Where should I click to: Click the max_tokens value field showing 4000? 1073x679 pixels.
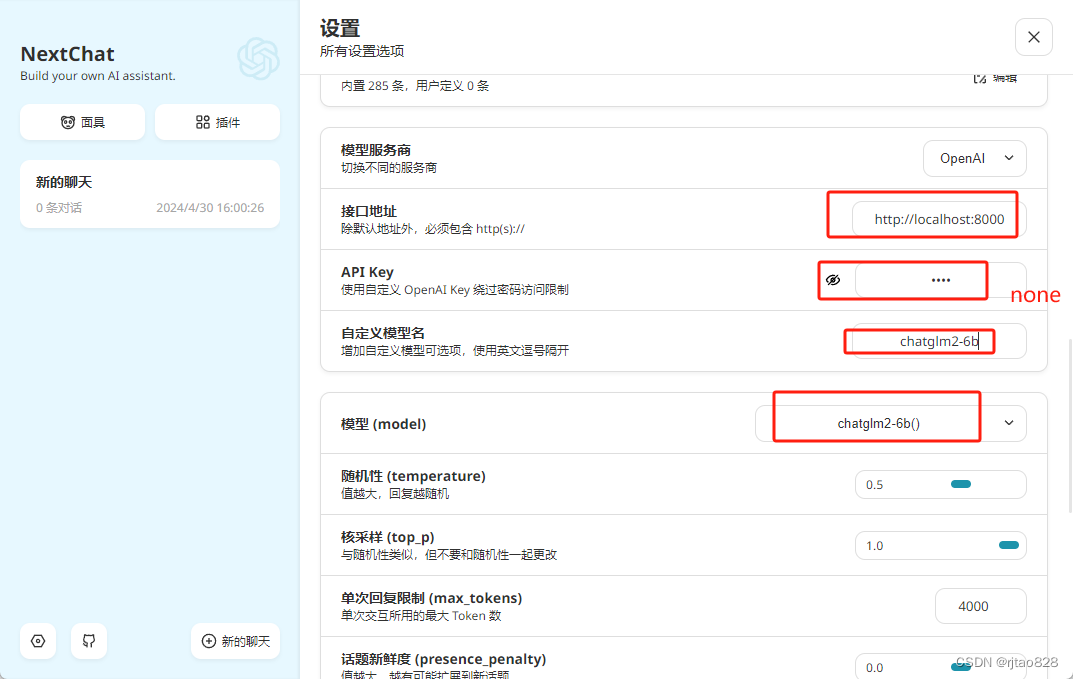click(980, 605)
